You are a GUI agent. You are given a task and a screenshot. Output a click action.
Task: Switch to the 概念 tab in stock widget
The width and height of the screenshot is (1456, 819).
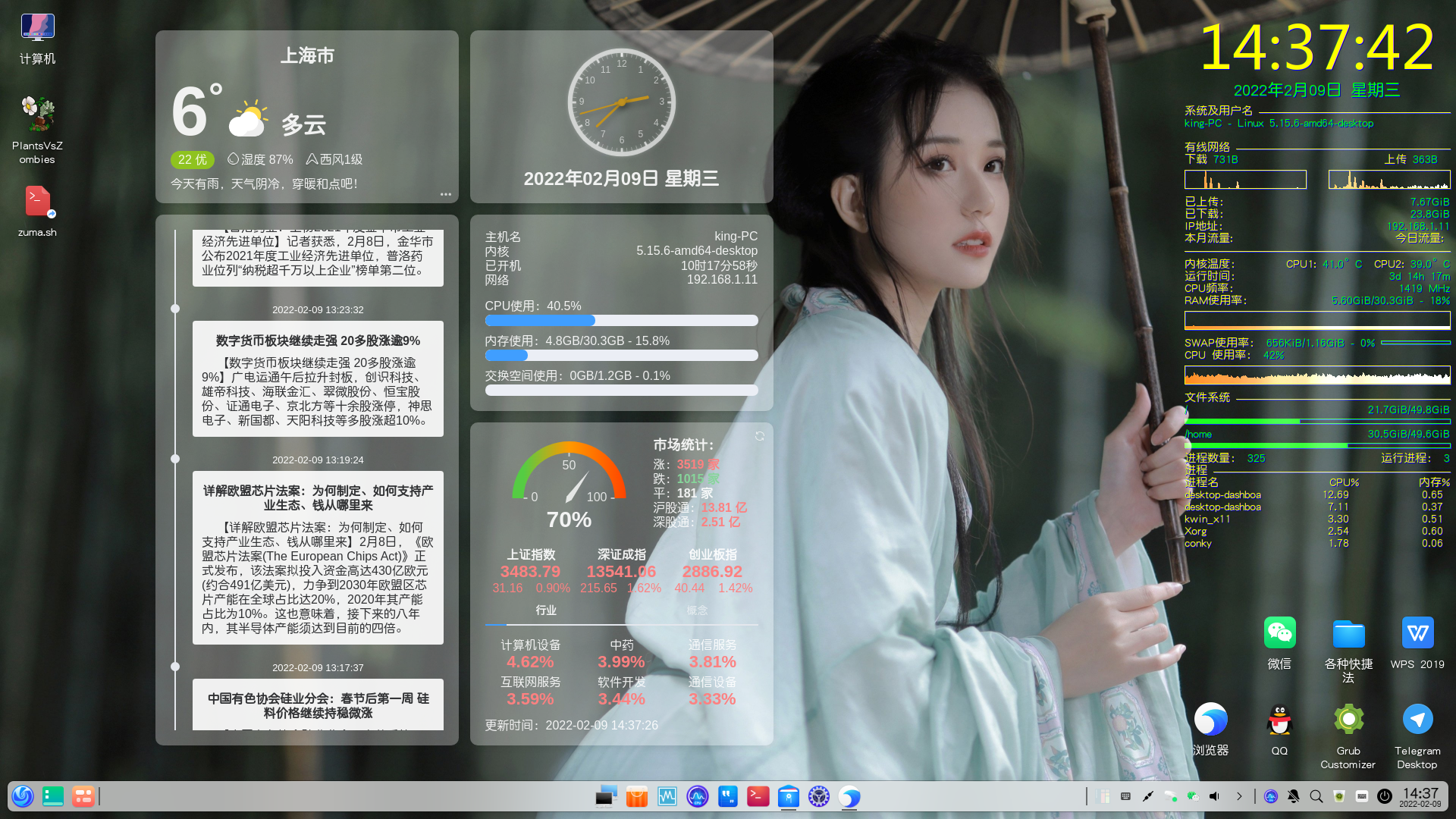tap(697, 610)
